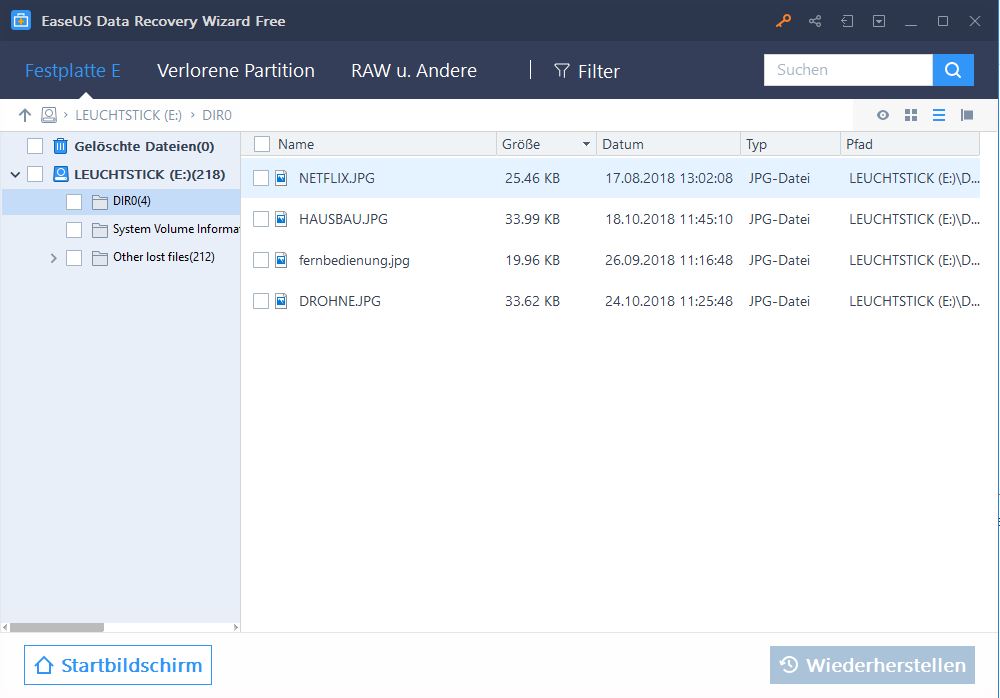Open the share icon in title bar

(815, 21)
